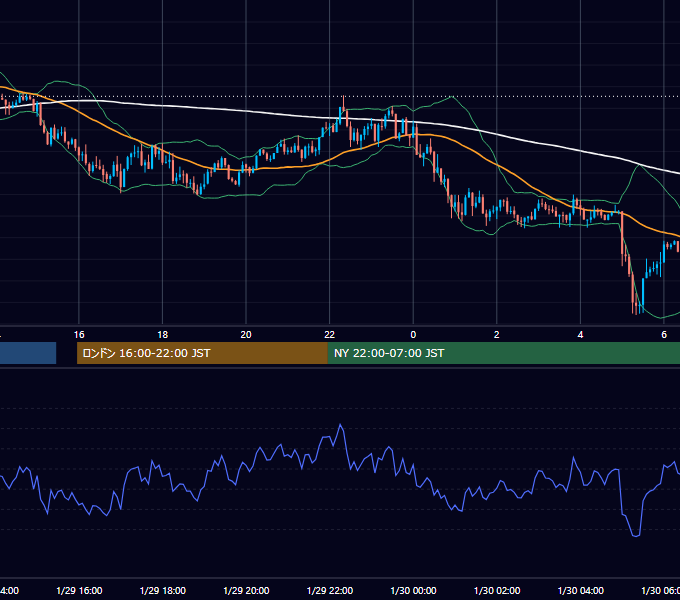Click the '16' hour label on price axis
Image resolution: width=680 pixels, height=600 pixels.
coord(79,334)
